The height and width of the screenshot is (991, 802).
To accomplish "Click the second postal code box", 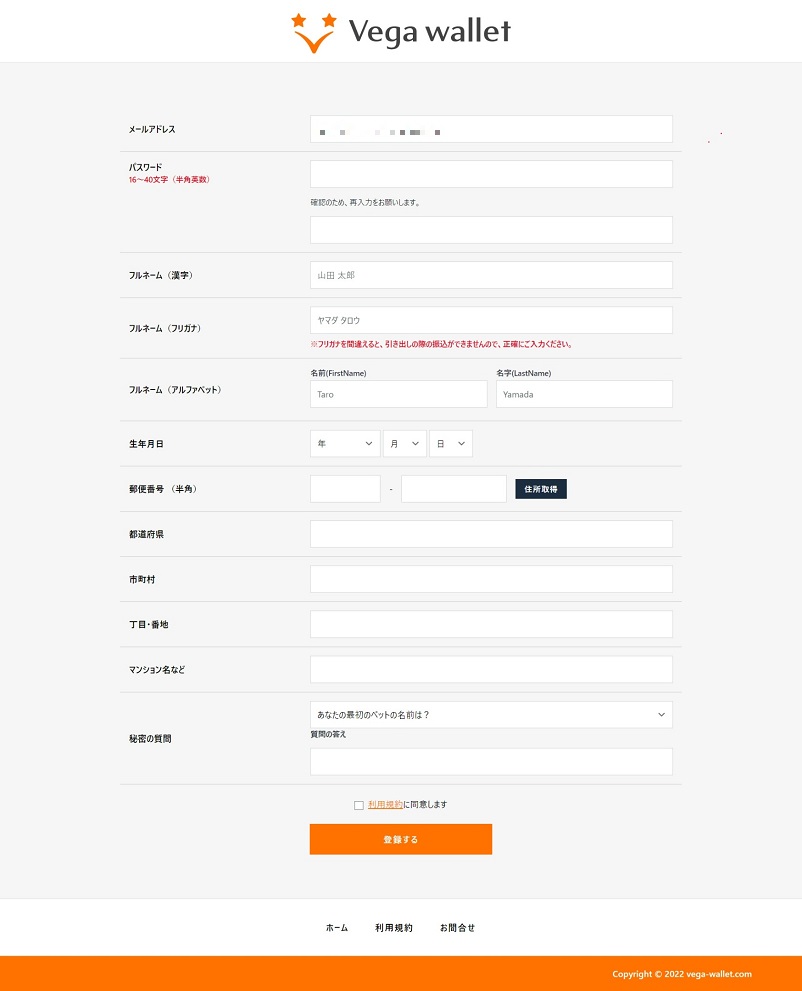I will [454, 489].
